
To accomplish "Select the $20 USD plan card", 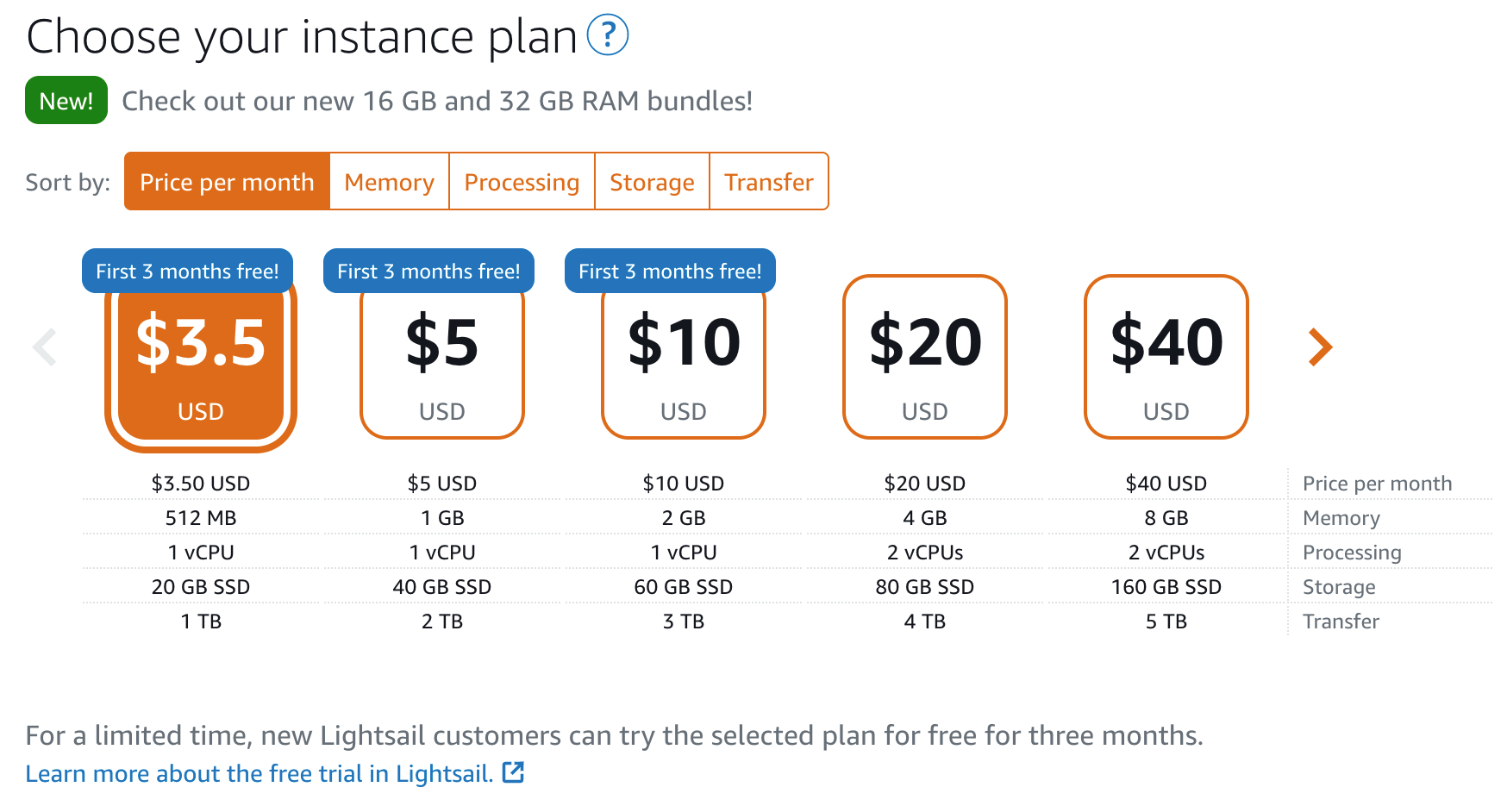I will pyautogui.click(x=924, y=358).
